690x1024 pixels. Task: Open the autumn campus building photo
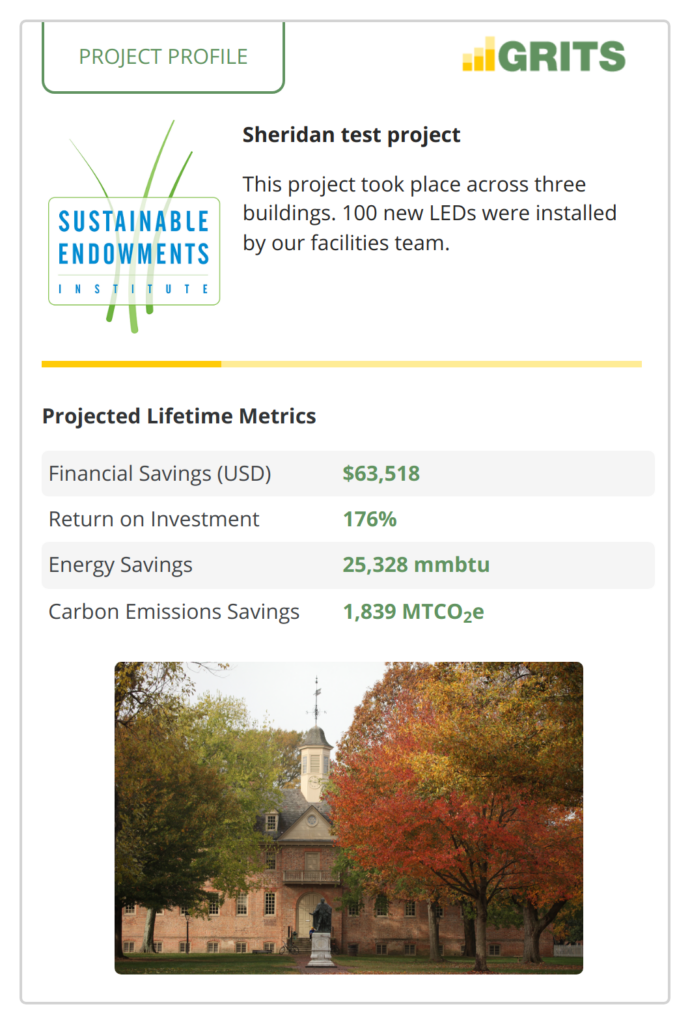click(349, 818)
